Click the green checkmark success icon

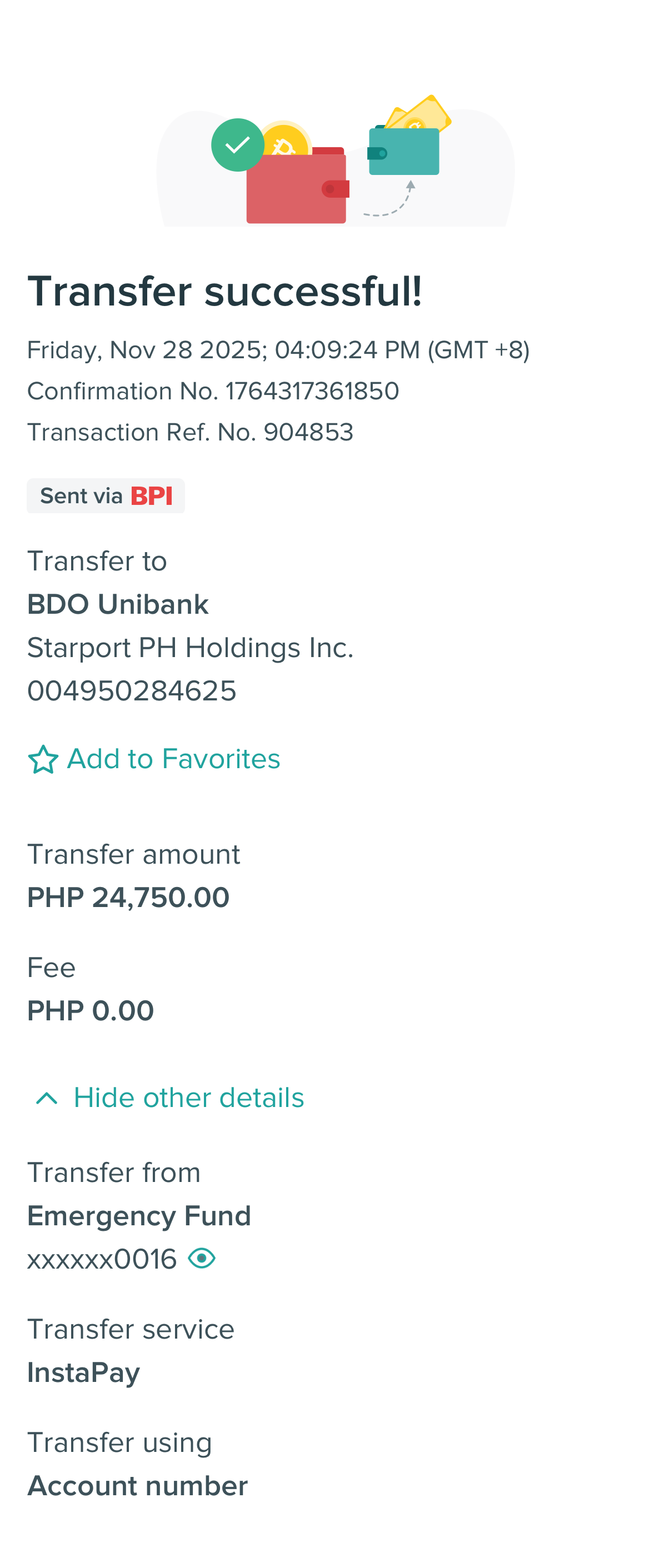pos(238,145)
